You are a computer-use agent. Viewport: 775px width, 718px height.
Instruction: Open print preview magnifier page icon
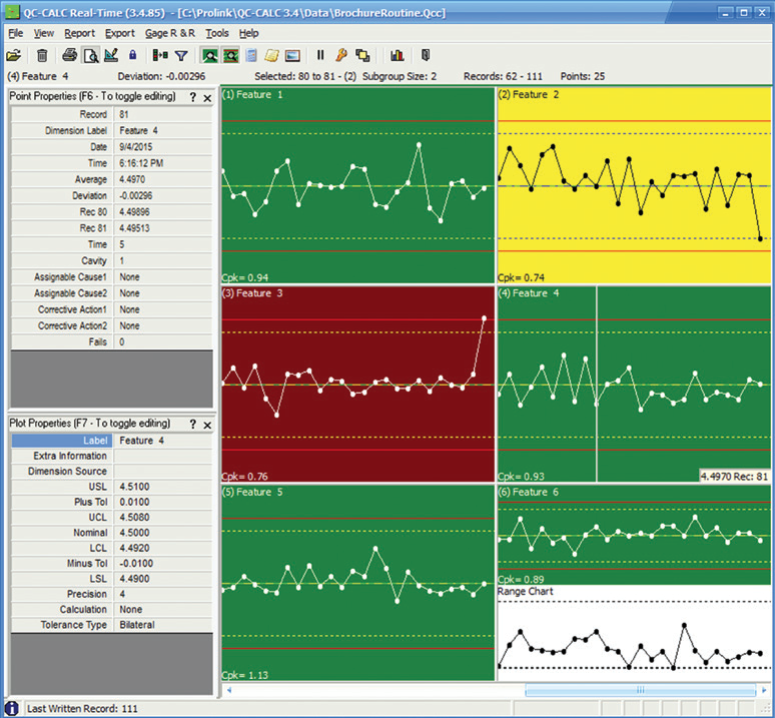[x=91, y=55]
